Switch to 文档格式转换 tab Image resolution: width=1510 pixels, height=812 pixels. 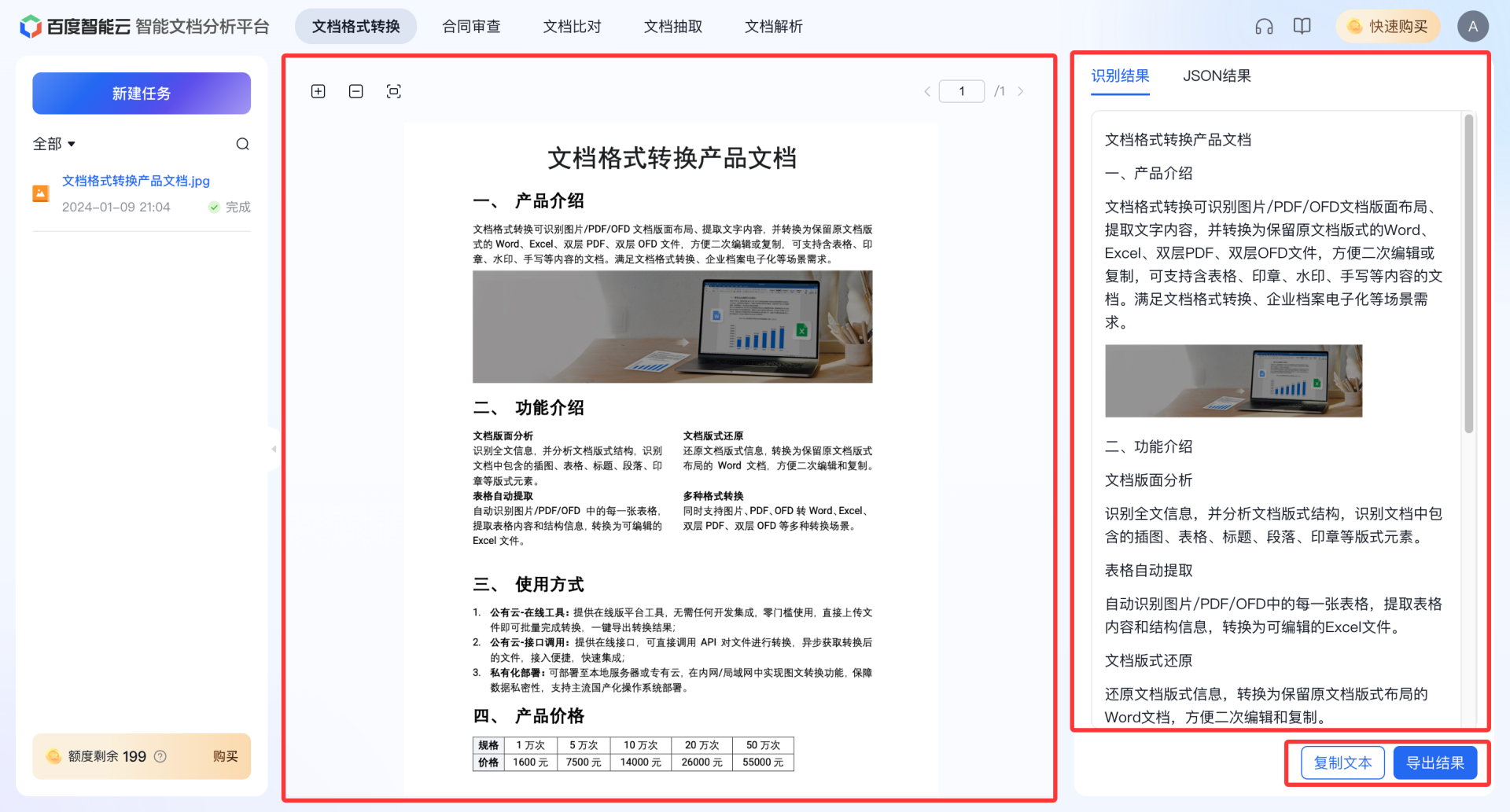click(355, 27)
